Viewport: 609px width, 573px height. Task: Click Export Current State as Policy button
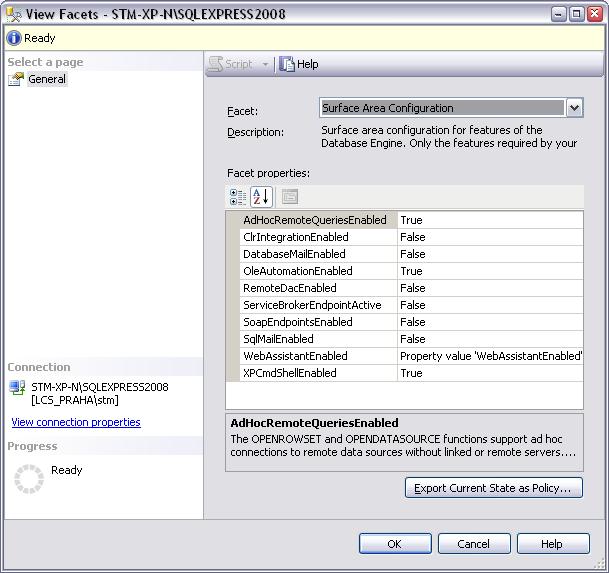493,488
